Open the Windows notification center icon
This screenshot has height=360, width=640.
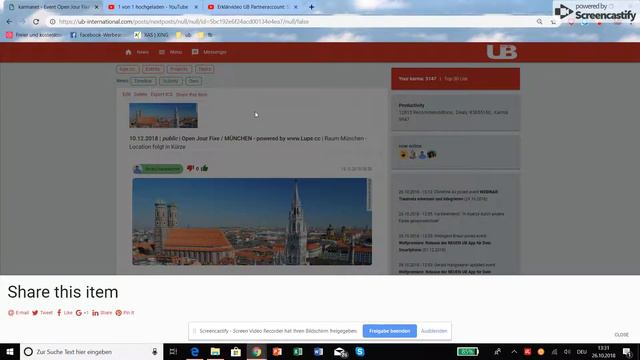point(628,351)
